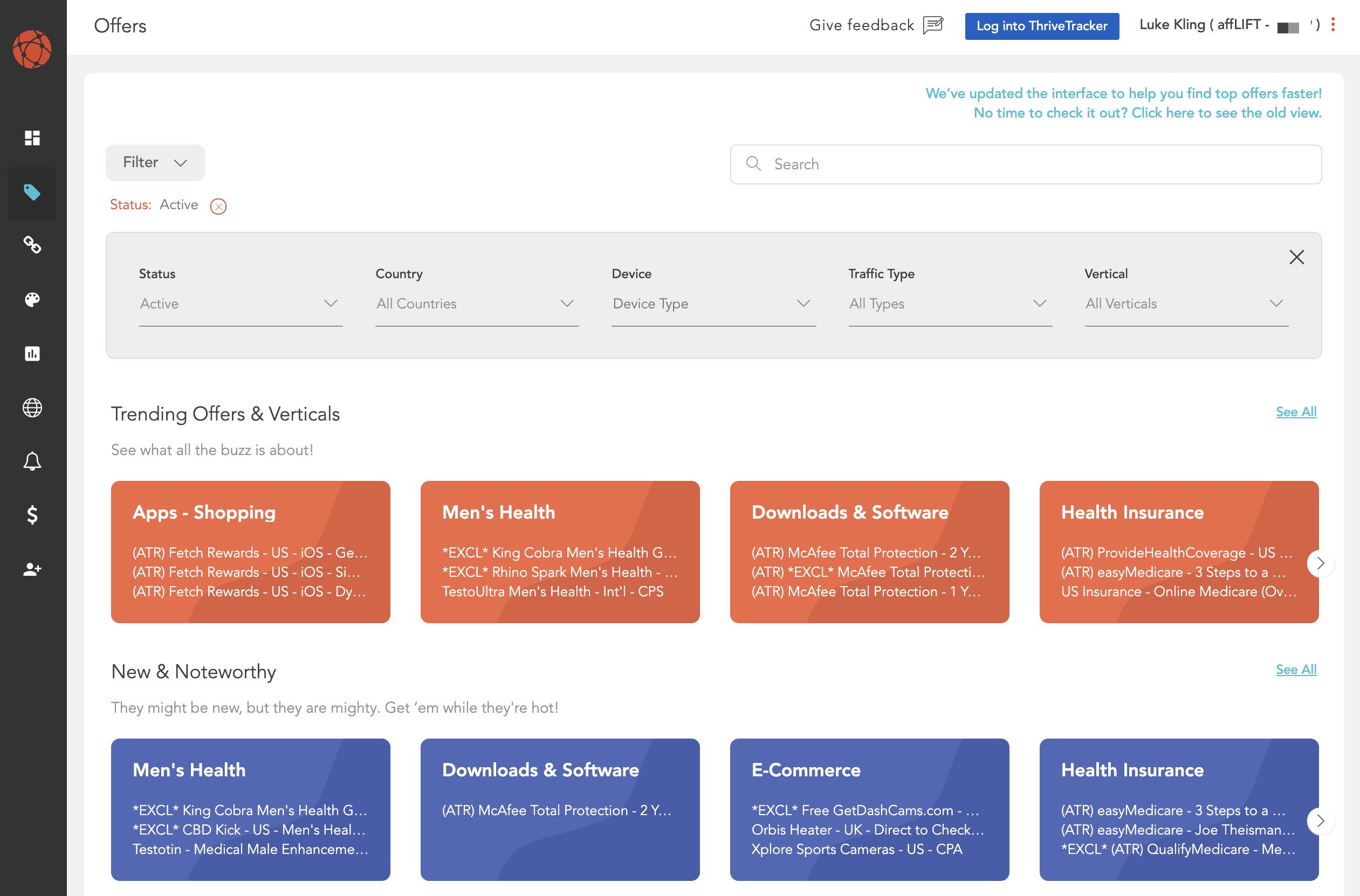Click the Give feedback note icon
Viewport: 1360px width, 896px height.
(x=933, y=25)
